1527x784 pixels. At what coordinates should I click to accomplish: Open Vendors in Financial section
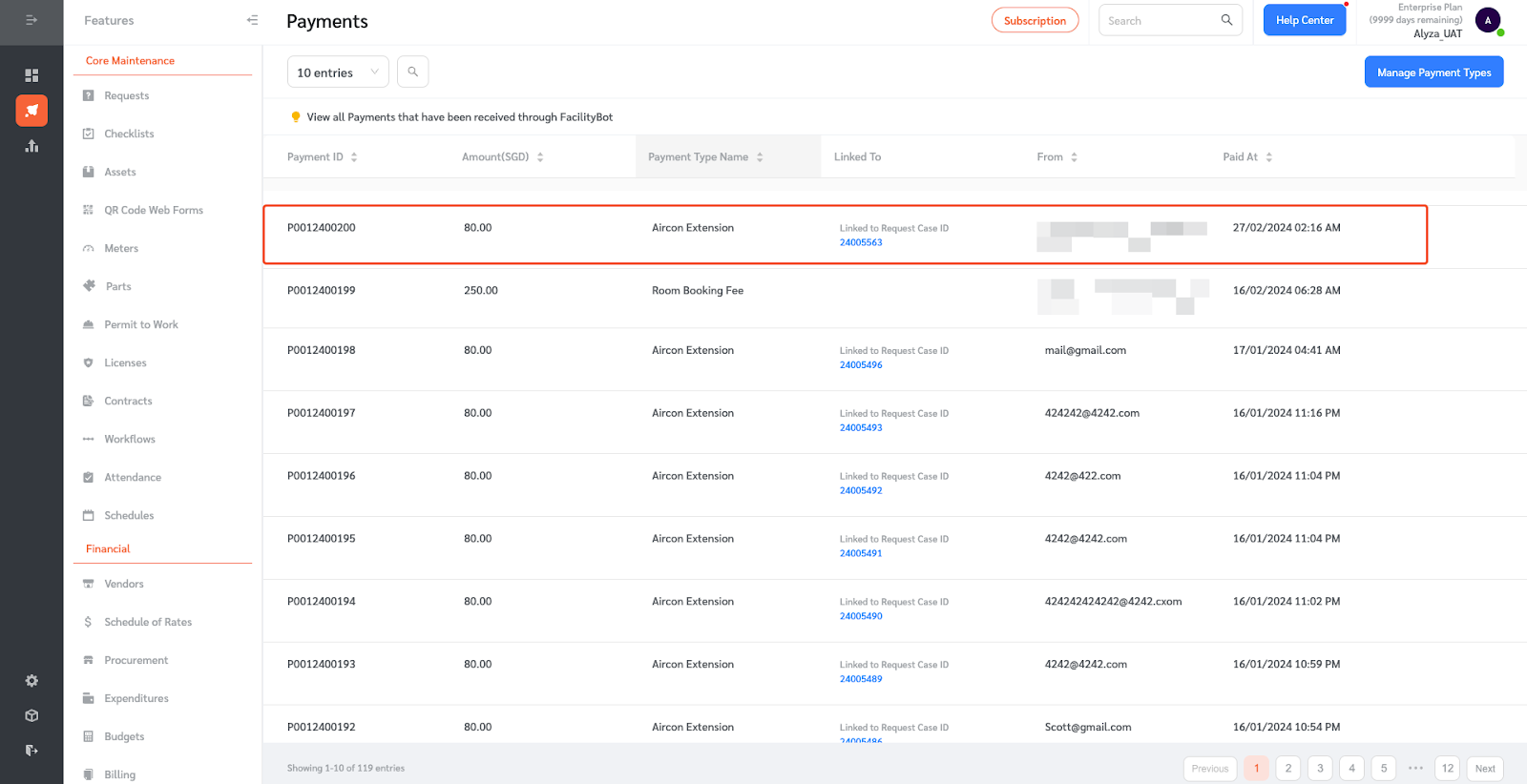(x=124, y=584)
